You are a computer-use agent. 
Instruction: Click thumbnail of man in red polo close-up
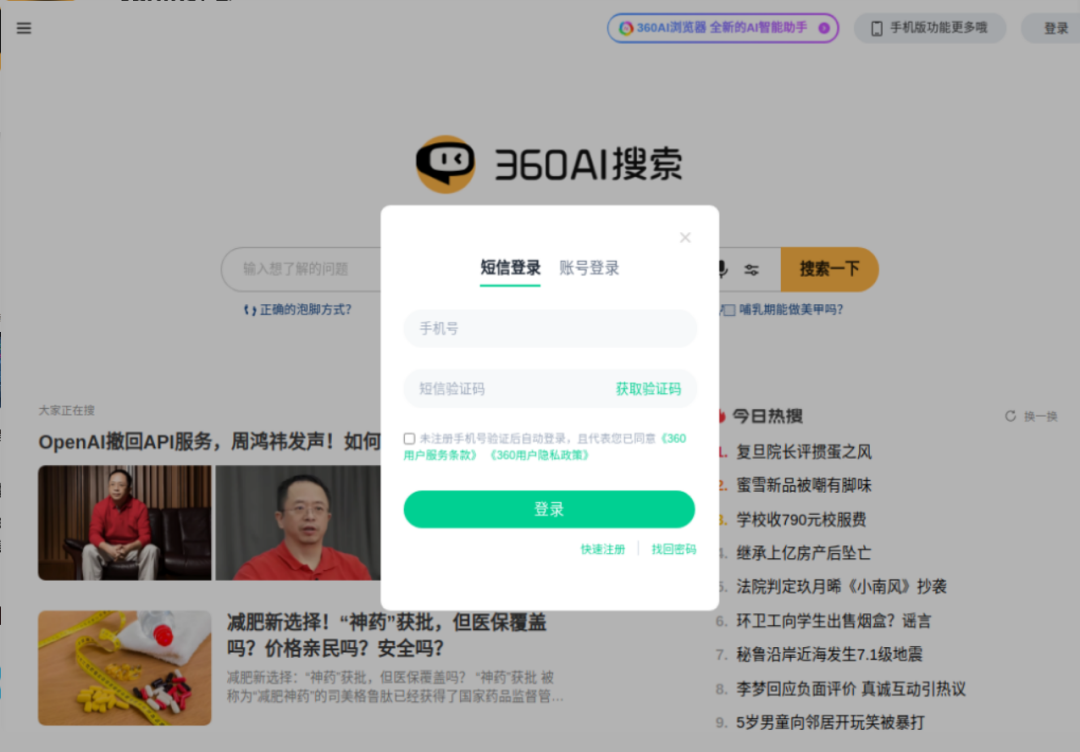(298, 523)
